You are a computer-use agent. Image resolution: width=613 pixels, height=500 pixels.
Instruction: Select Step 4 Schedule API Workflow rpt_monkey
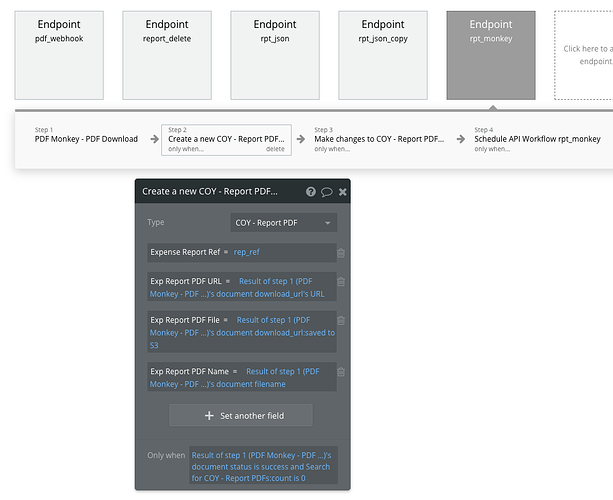point(537,139)
